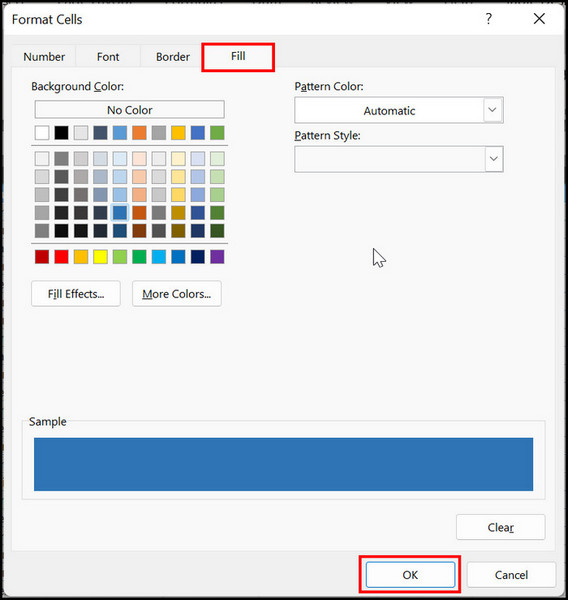The image size is (568, 600).
Task: Click the help question mark icon
Action: point(488,18)
